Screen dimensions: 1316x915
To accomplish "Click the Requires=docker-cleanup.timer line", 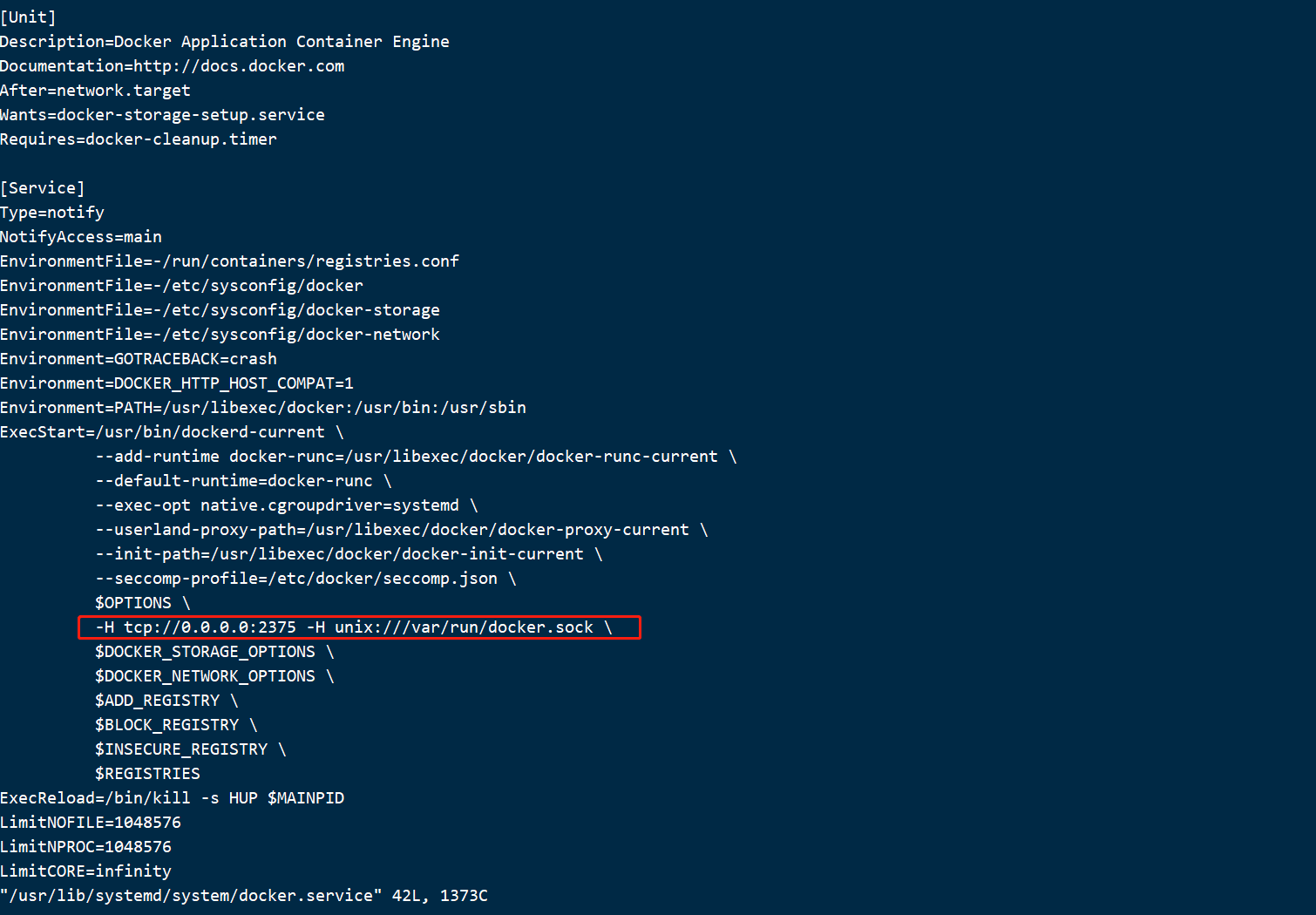I will [x=139, y=139].
